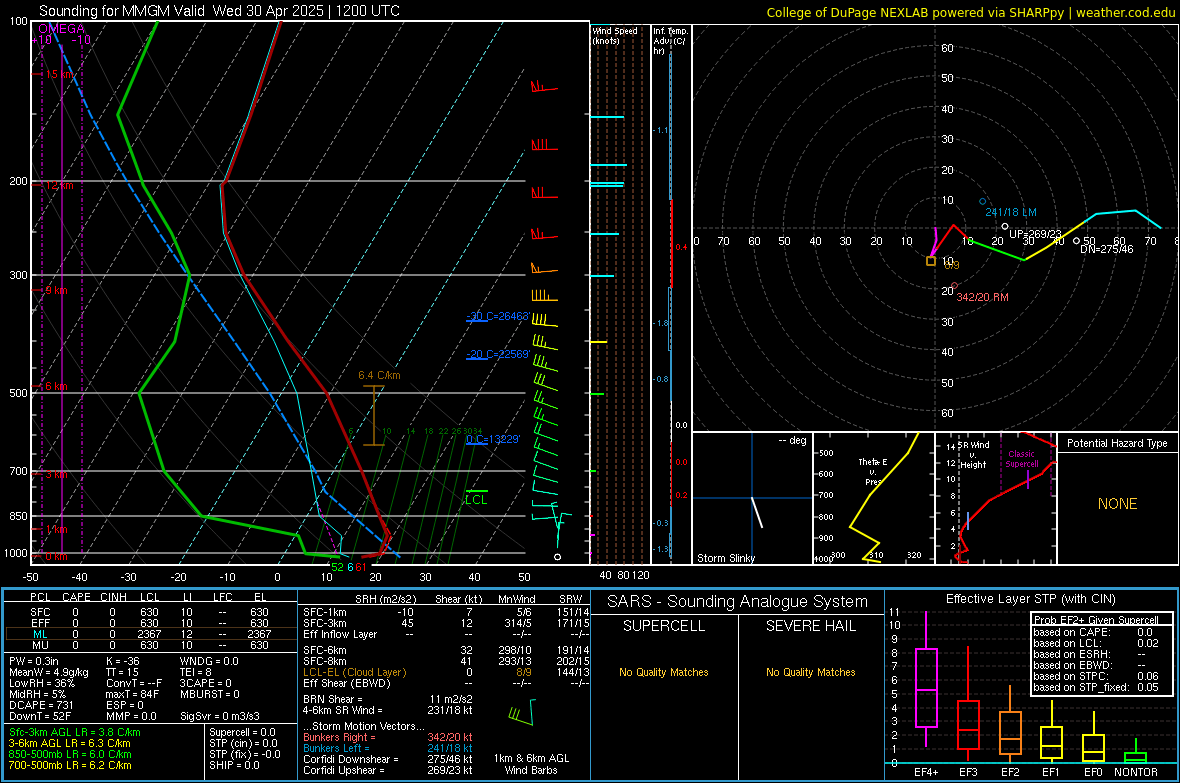1180x783 pixels.
Task: Select the green LCL marker label
Action: click(x=476, y=500)
